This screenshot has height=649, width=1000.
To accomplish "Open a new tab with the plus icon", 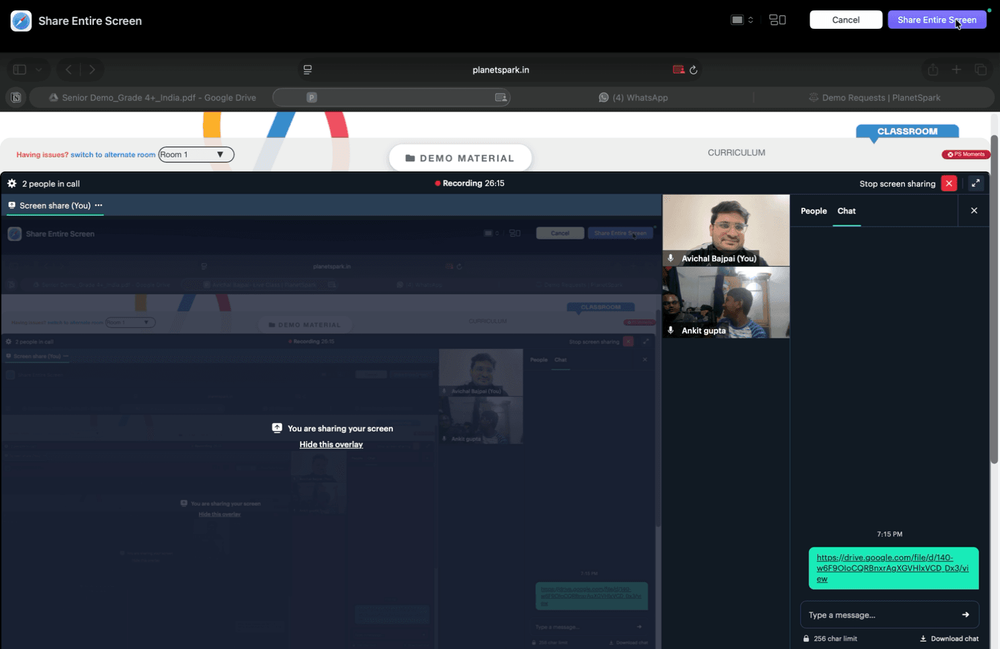I will (957, 69).
